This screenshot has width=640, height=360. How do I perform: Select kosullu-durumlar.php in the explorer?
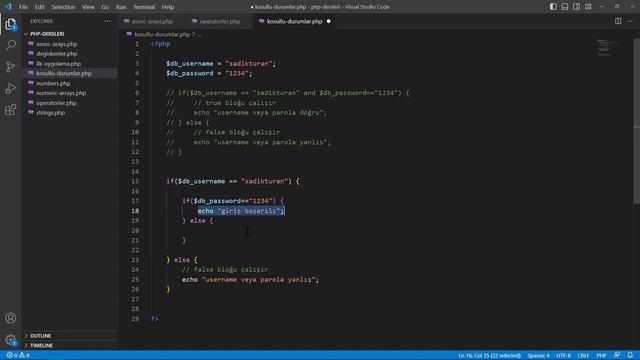point(69,73)
